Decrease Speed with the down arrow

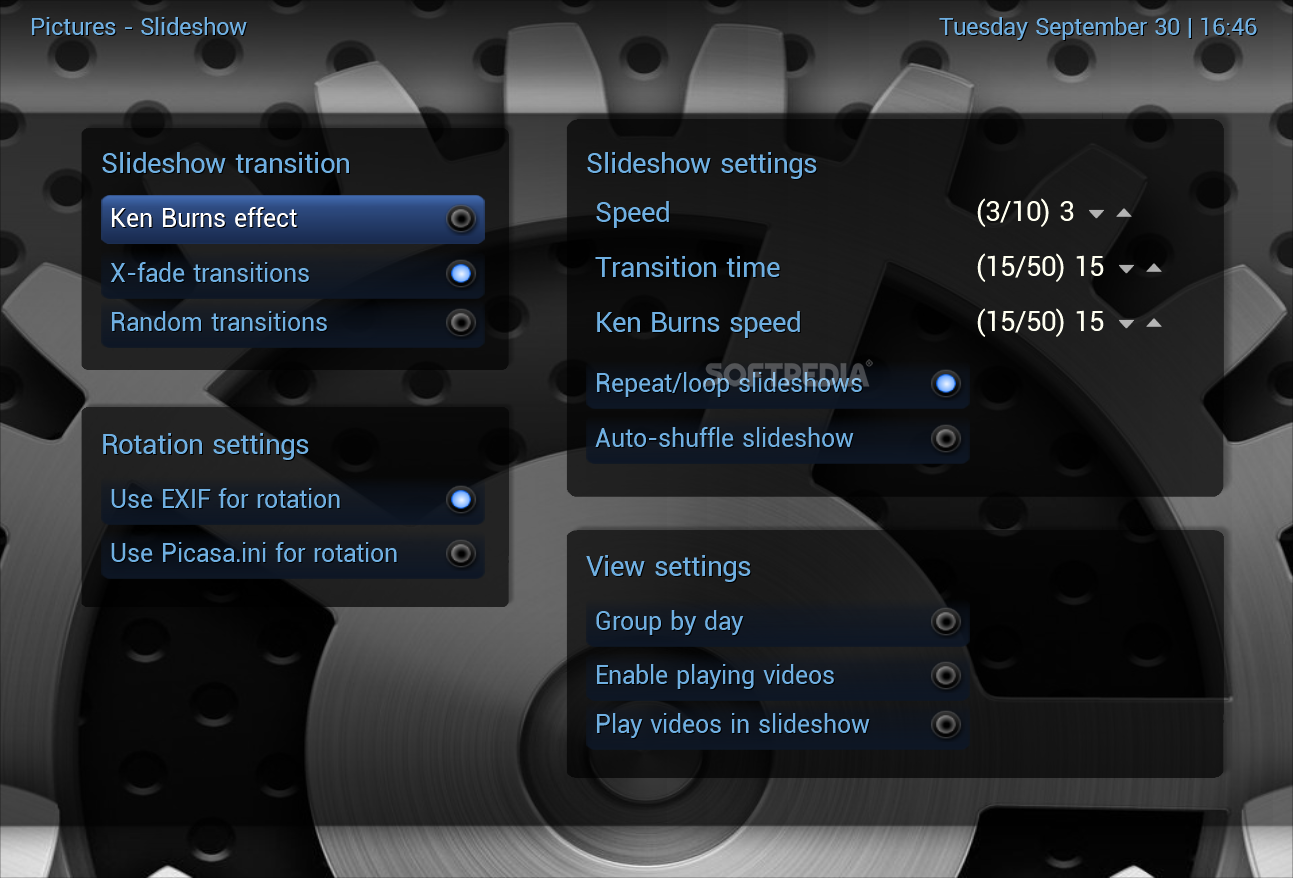pos(1096,214)
